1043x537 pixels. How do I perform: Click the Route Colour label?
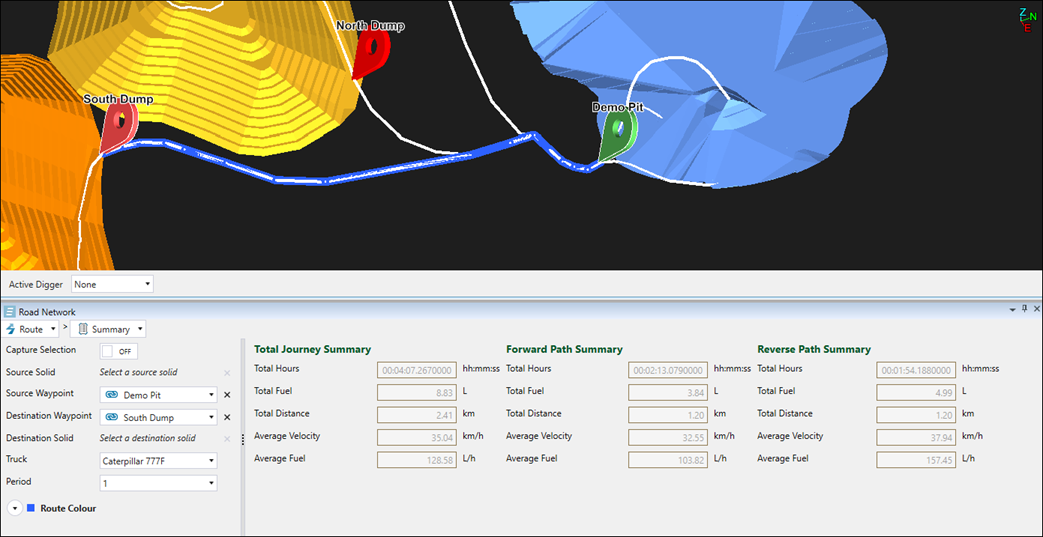tap(69, 508)
